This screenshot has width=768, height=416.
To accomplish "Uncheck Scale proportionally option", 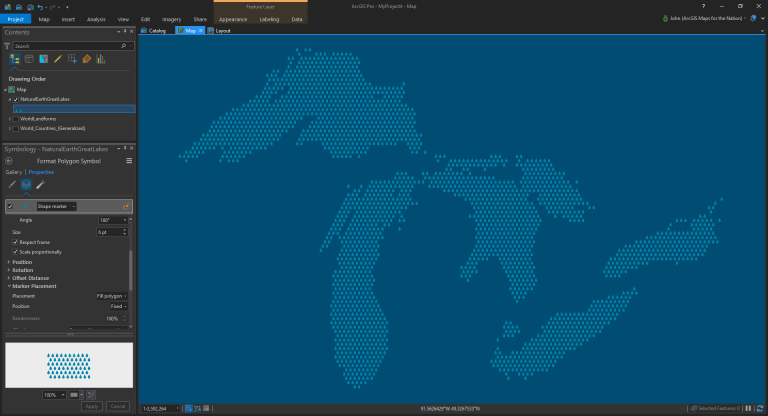I will [15, 252].
